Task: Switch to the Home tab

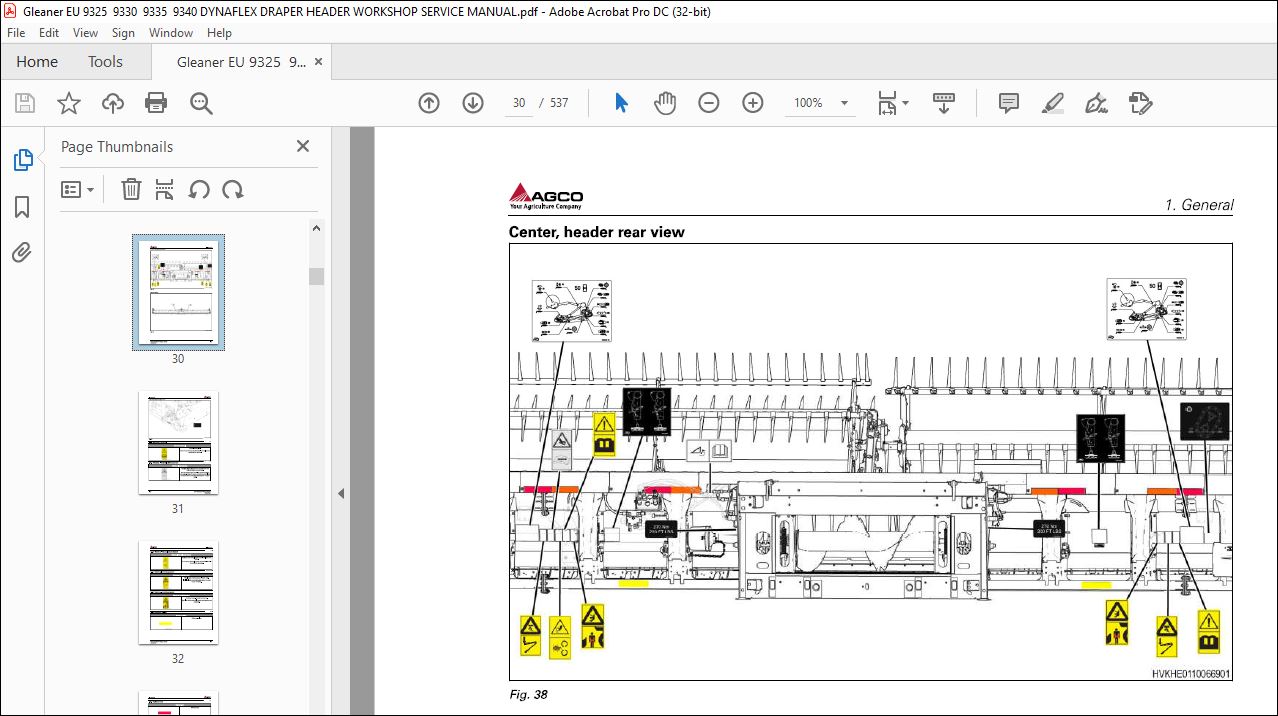Action: point(37,62)
